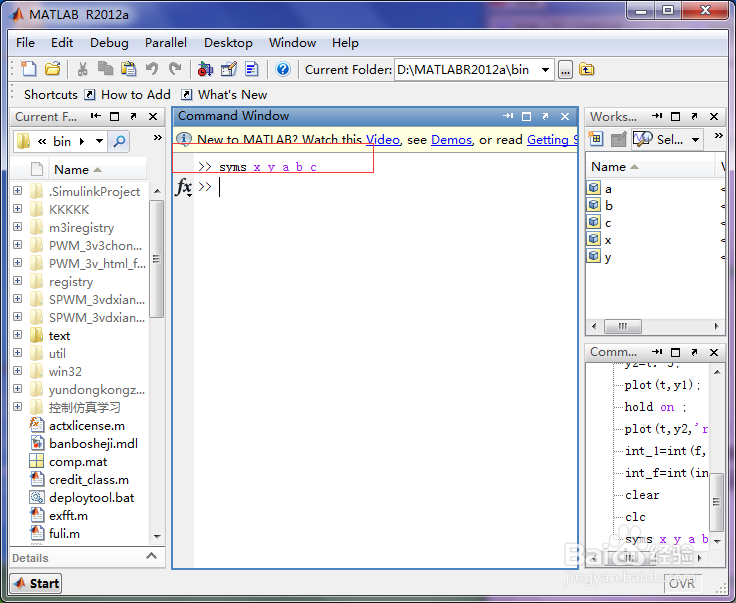The image size is (736, 603).
Task: Minimize Command Window panel arrow icon
Action: pyautogui.click(x=507, y=116)
